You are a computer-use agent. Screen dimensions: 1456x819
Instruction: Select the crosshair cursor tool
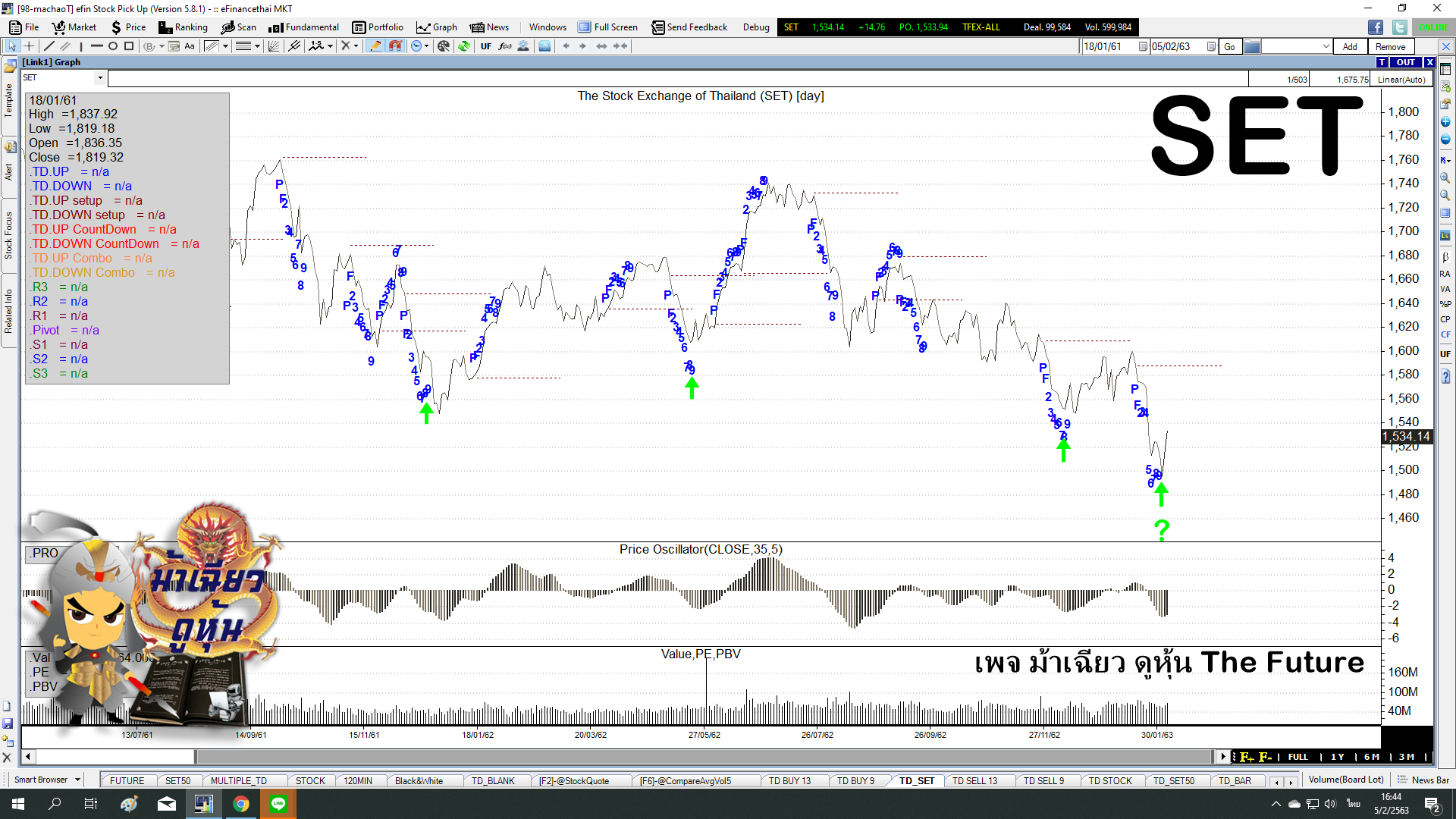(29, 46)
